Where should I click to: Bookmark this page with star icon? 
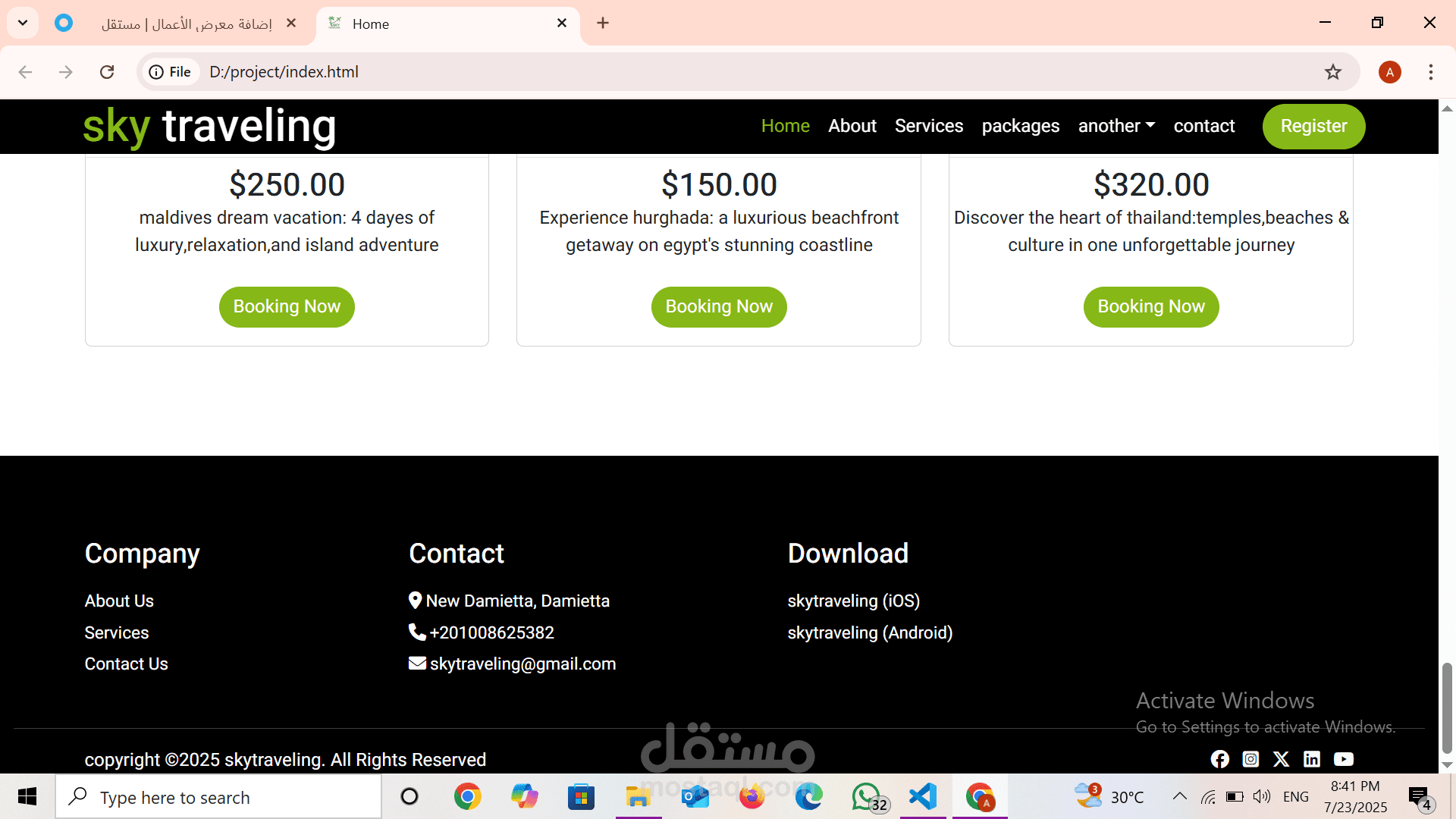coord(1332,72)
